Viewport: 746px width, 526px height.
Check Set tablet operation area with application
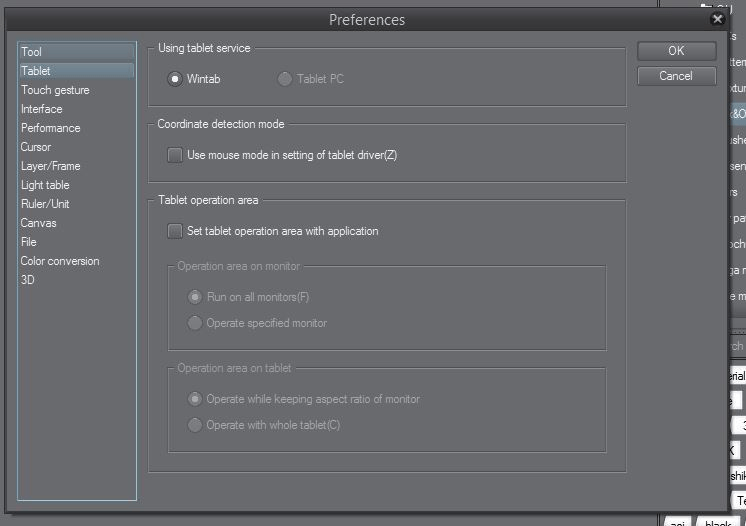pyautogui.click(x=176, y=231)
